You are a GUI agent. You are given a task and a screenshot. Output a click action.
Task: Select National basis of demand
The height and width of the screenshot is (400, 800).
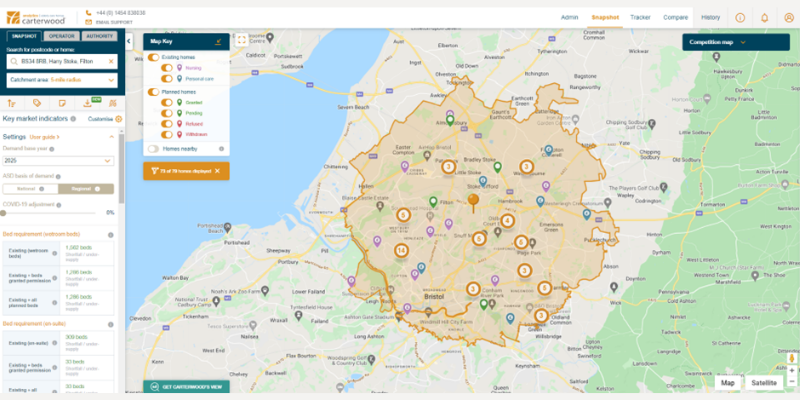pyautogui.click(x=30, y=189)
